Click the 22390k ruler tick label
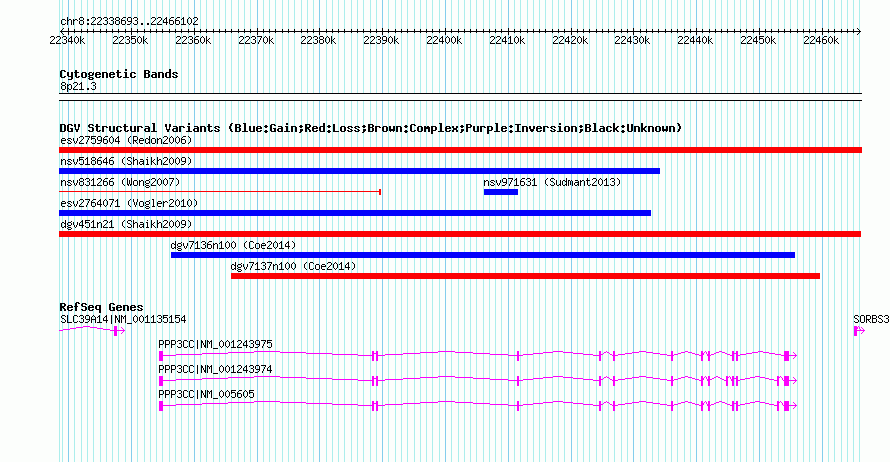The height and width of the screenshot is (462, 890). click(381, 40)
